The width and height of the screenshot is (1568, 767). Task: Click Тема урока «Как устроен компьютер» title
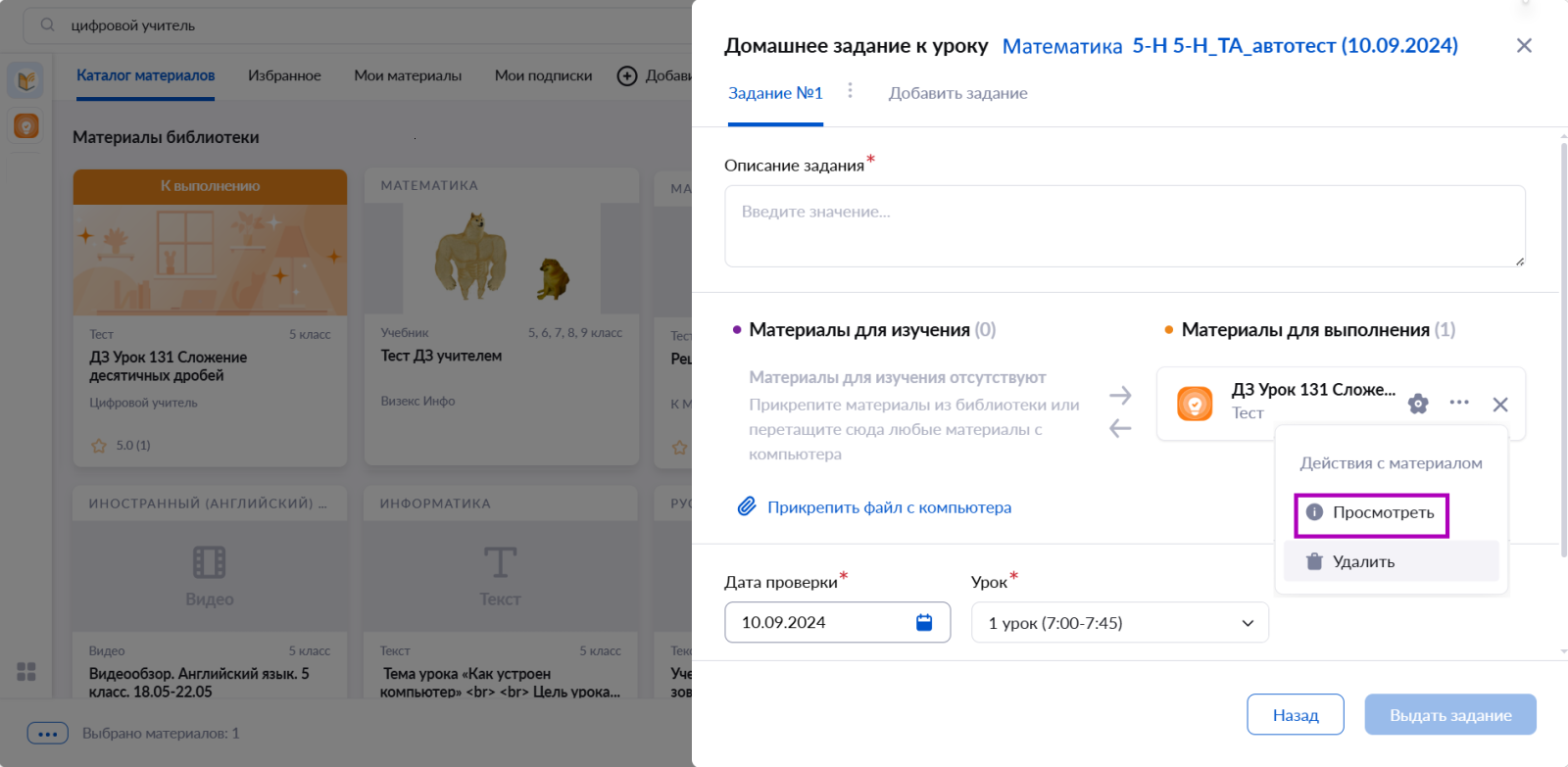[x=500, y=683]
